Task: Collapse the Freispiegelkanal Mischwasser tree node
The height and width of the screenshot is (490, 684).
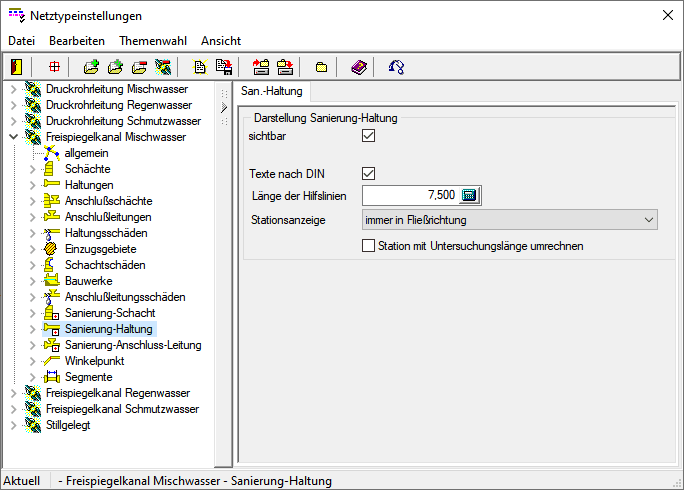Action: 12,137
